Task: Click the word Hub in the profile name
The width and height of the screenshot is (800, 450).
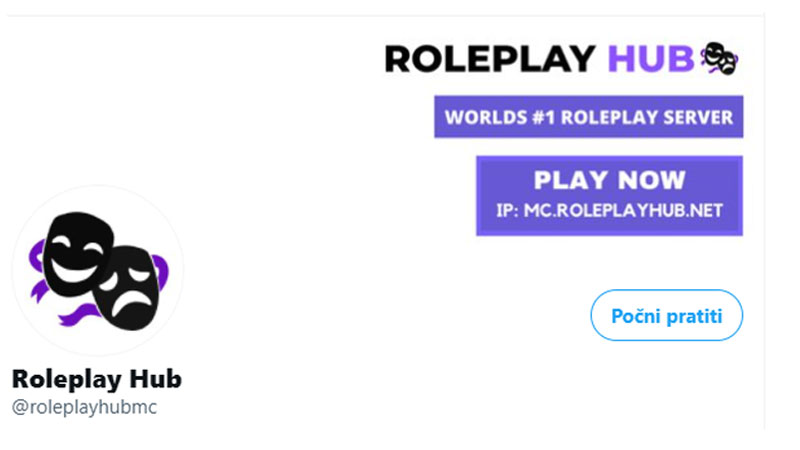Action: [x=155, y=379]
